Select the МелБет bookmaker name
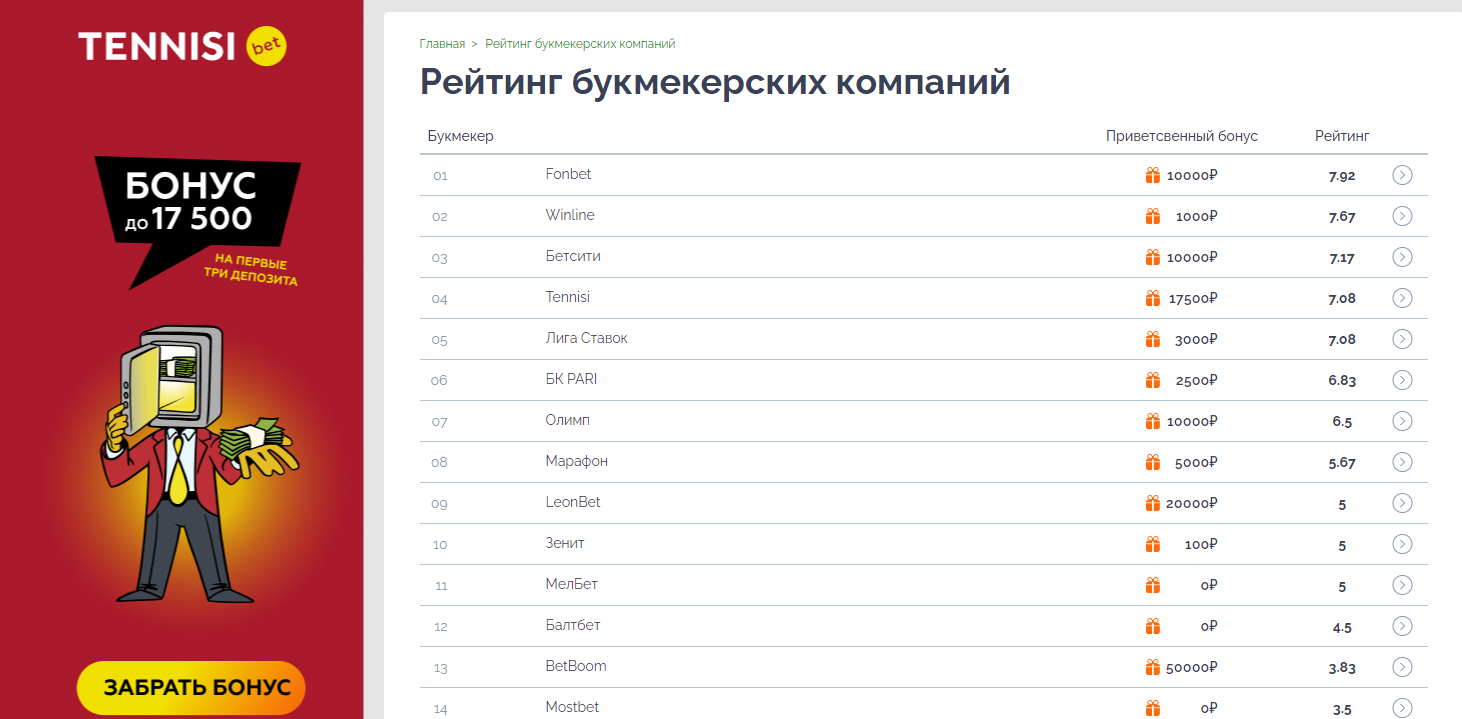Image resolution: width=1462 pixels, height=719 pixels. click(571, 585)
